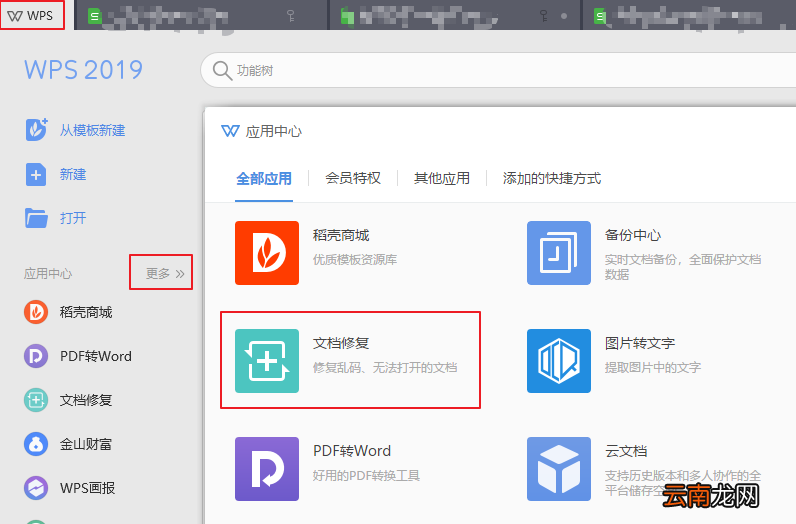Switch to the second spreadsheet document tab
This screenshot has width=796, height=524.
[x=455, y=15]
